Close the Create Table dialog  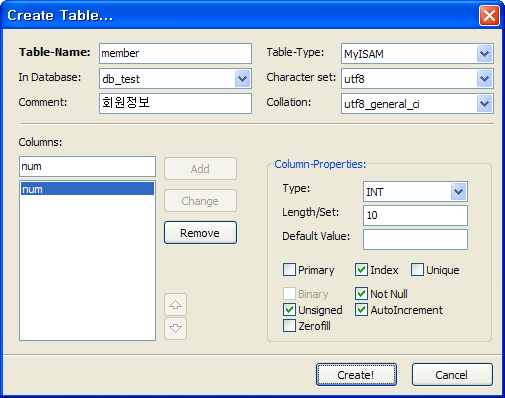point(489,15)
